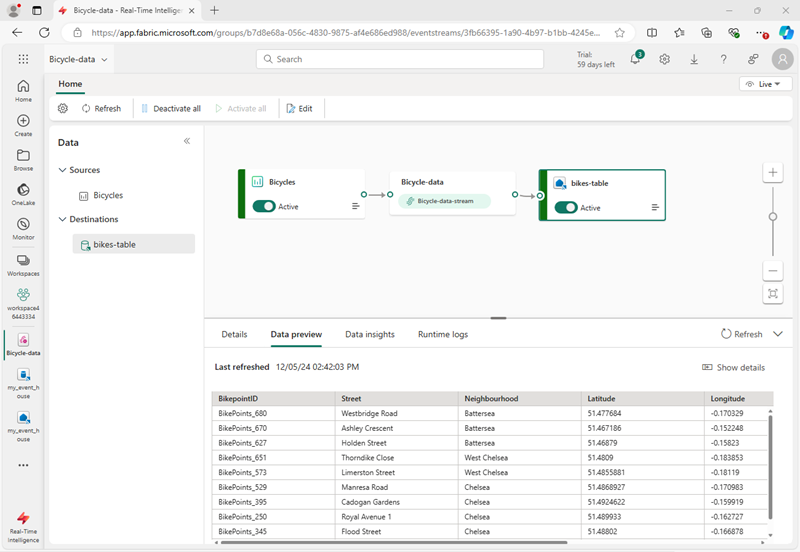The width and height of the screenshot is (800, 552).
Task: Switch to the Details tab
Action: pyautogui.click(x=234, y=334)
